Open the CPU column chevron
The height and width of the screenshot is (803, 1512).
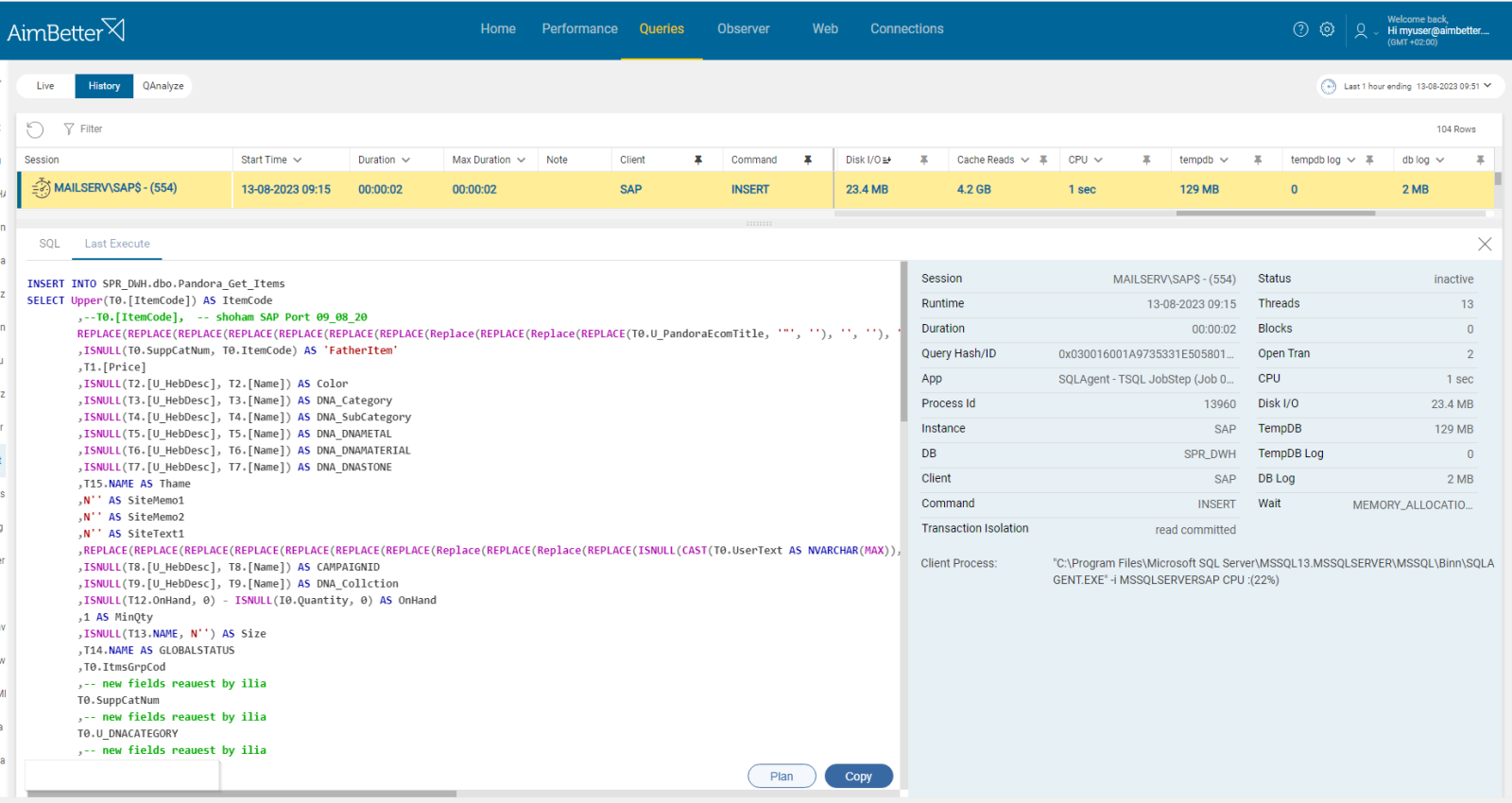pos(1098,160)
